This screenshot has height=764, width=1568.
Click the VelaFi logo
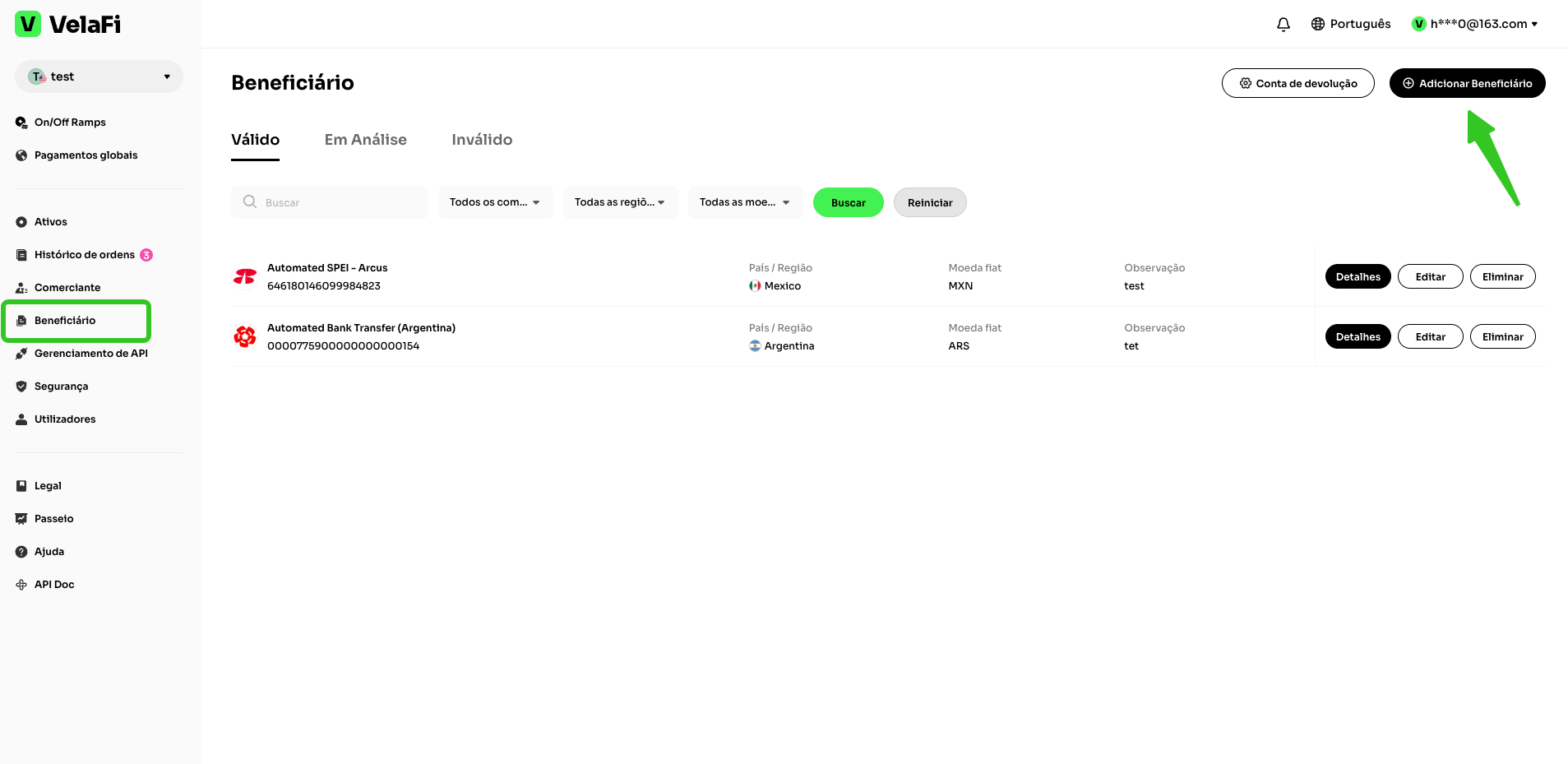pyautogui.click(x=68, y=24)
